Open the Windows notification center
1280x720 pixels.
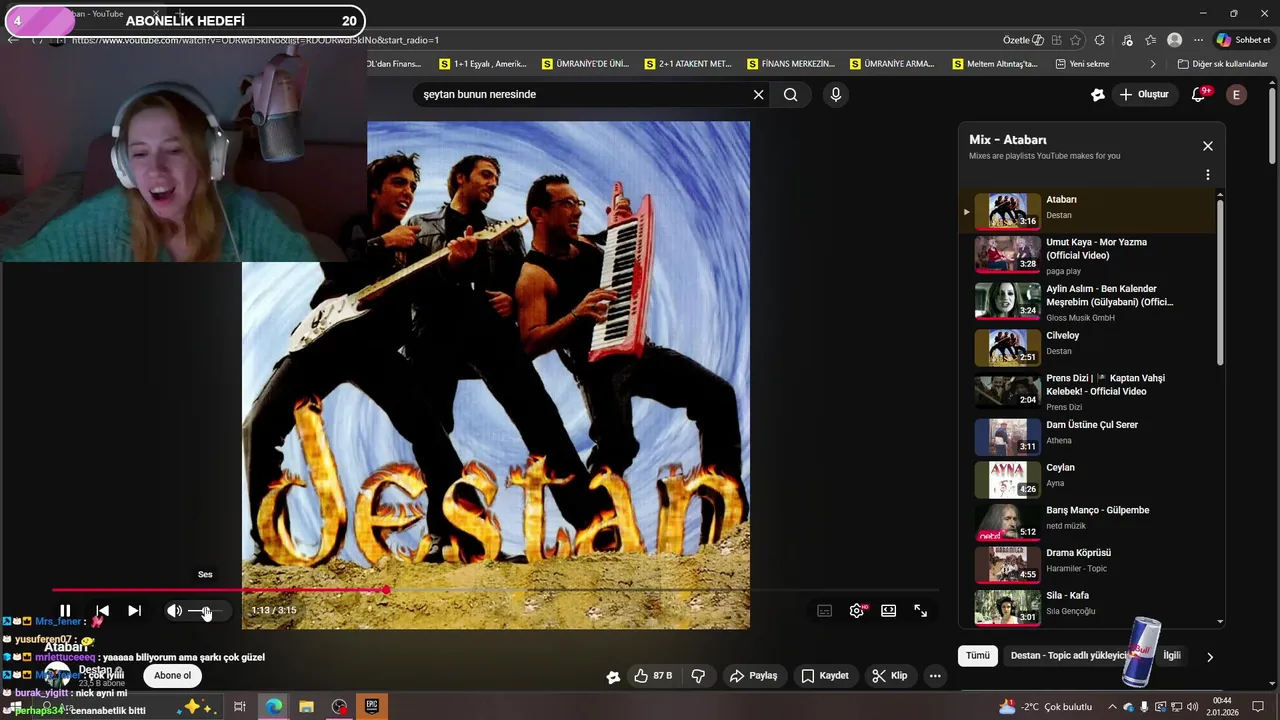tap(1259, 707)
